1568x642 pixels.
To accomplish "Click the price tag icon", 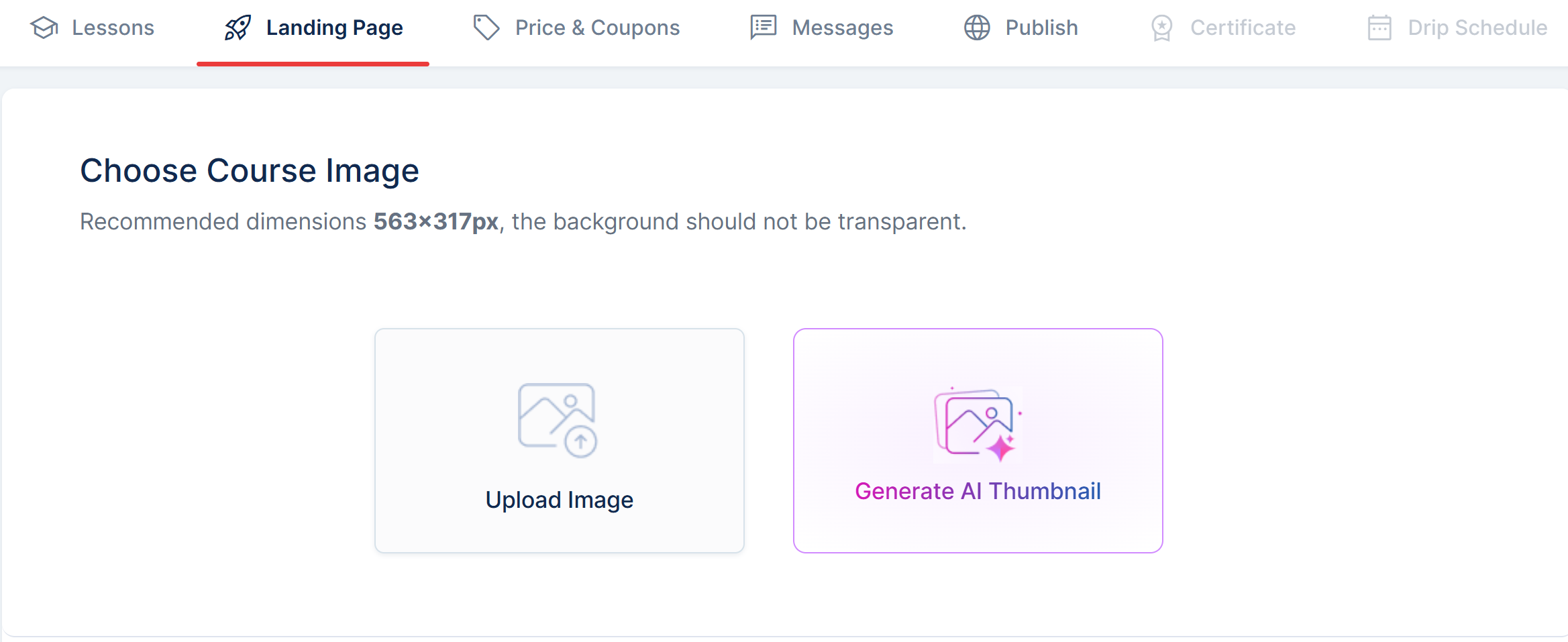I will [486, 28].
